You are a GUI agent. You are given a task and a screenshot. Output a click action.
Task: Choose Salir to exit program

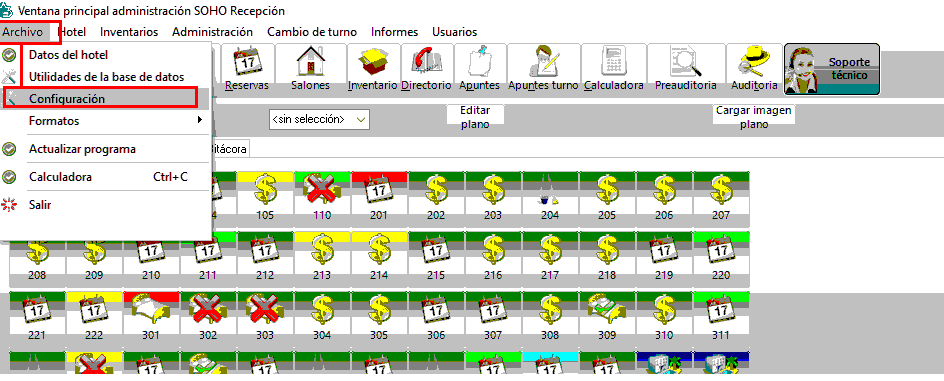coord(107,205)
